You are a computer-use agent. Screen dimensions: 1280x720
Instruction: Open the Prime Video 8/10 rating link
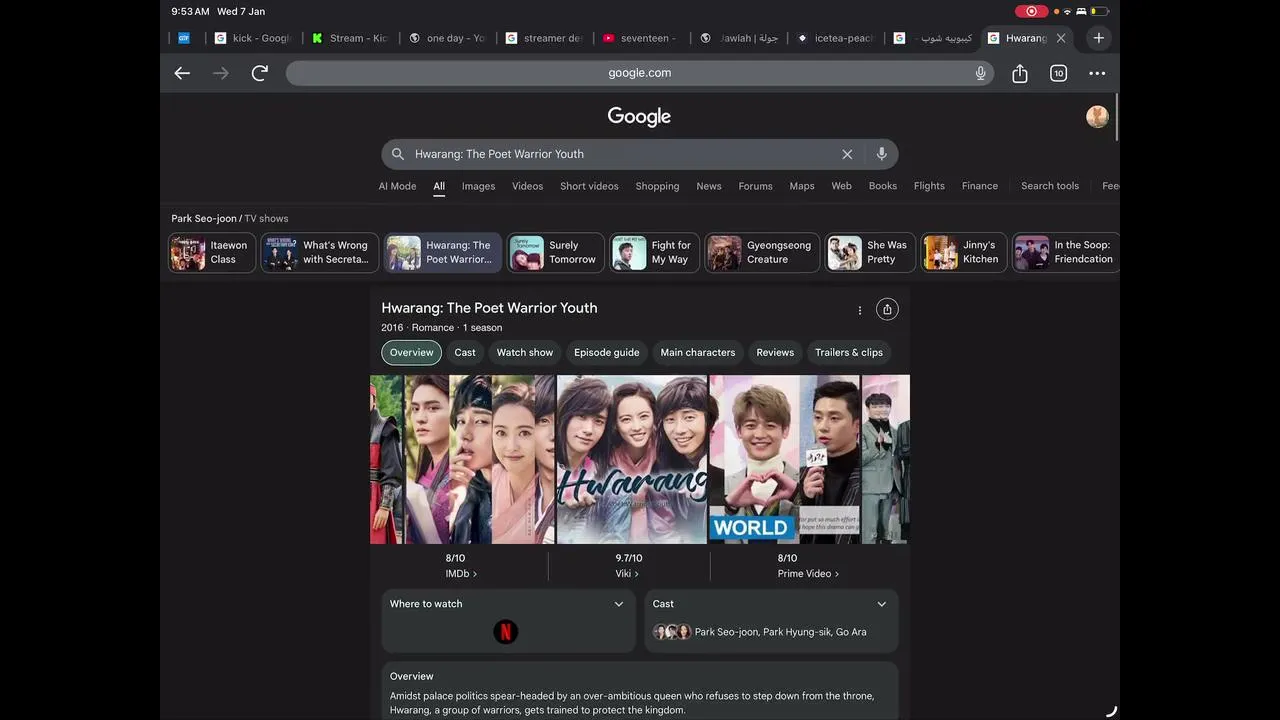(x=808, y=566)
